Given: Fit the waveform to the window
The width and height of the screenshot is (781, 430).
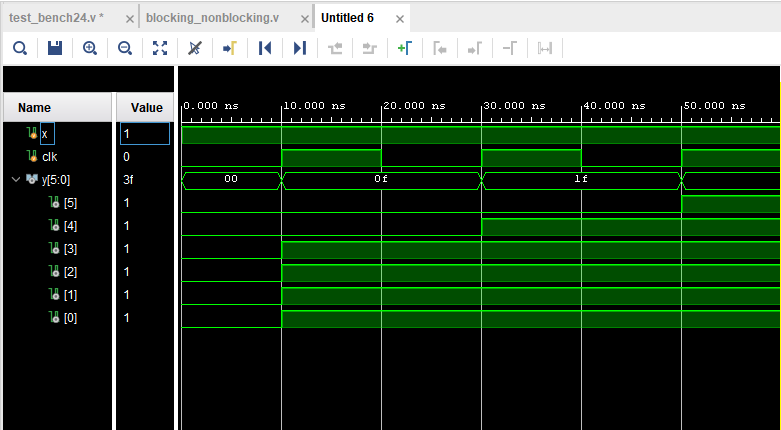Looking at the screenshot, I should pos(160,47).
